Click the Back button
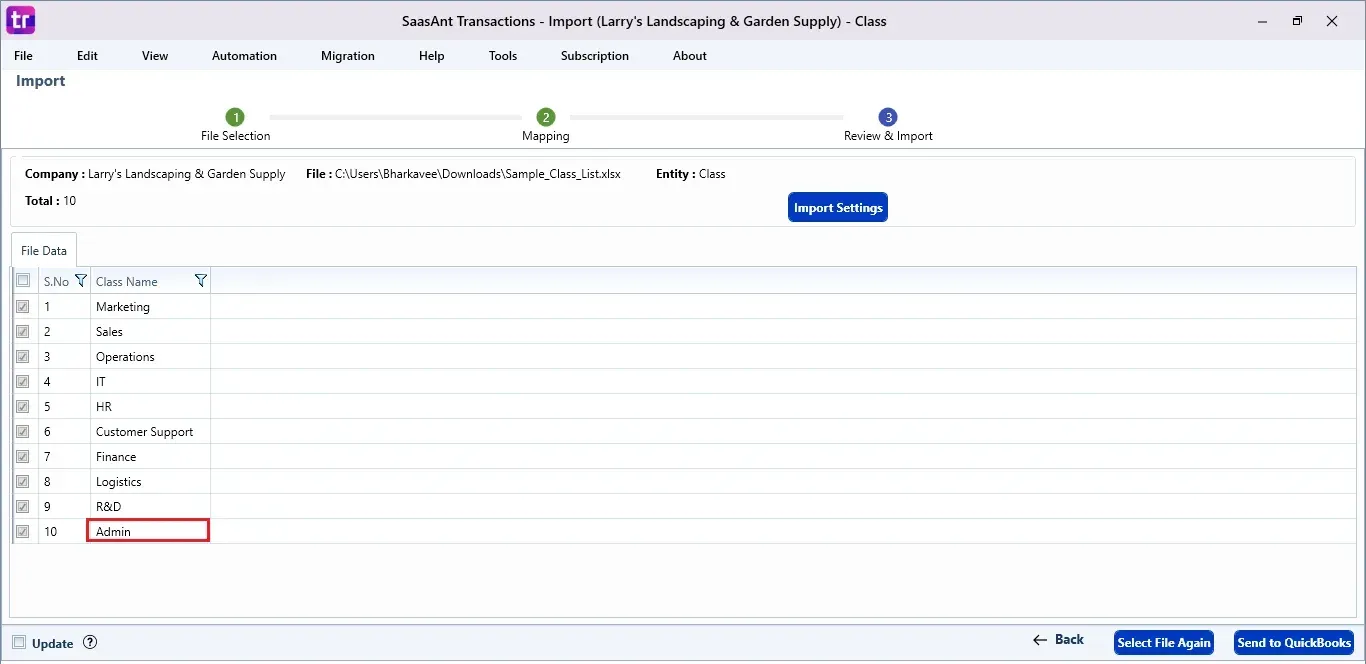Image resolution: width=1366 pixels, height=664 pixels. (x=1059, y=640)
